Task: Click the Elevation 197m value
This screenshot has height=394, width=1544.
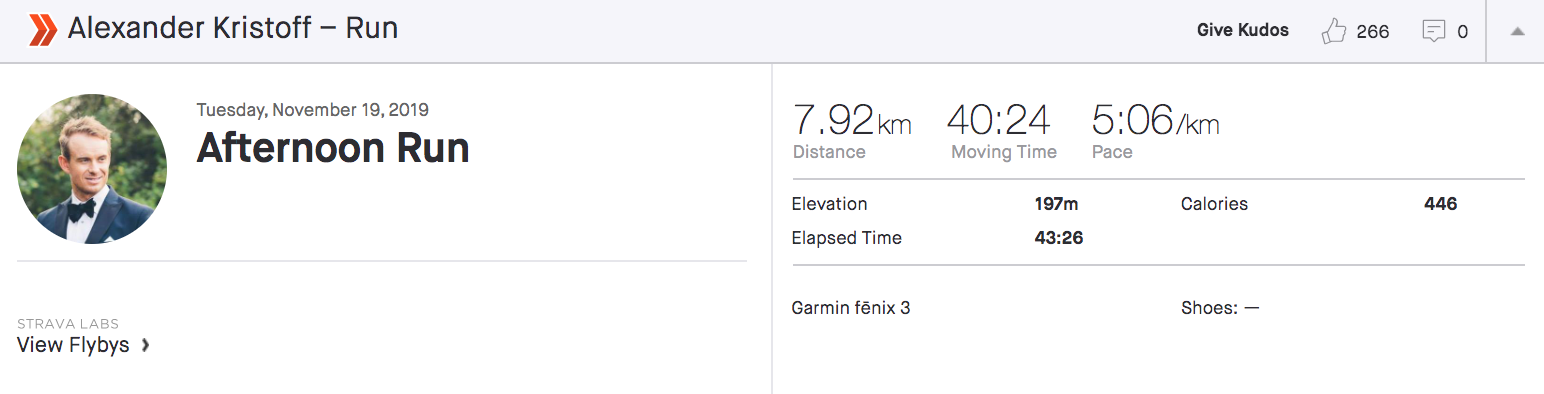Action: tap(1056, 204)
